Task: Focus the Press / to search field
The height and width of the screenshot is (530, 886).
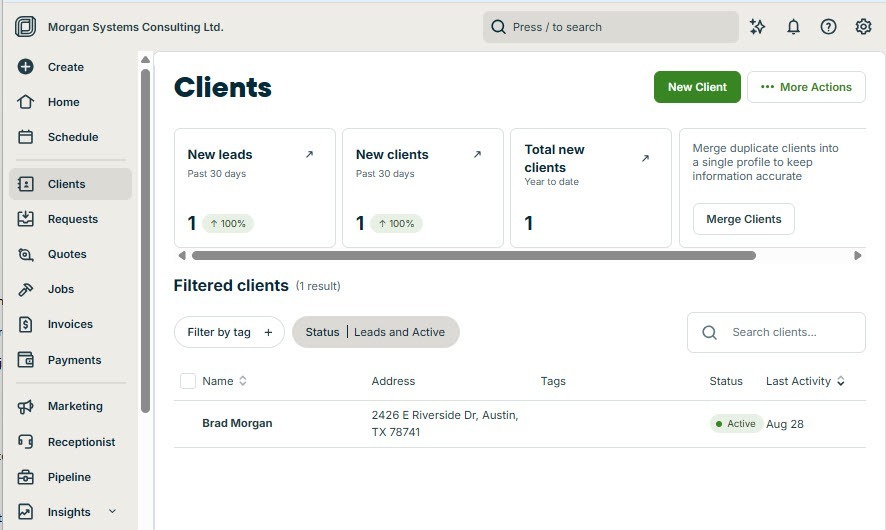Action: (611, 27)
